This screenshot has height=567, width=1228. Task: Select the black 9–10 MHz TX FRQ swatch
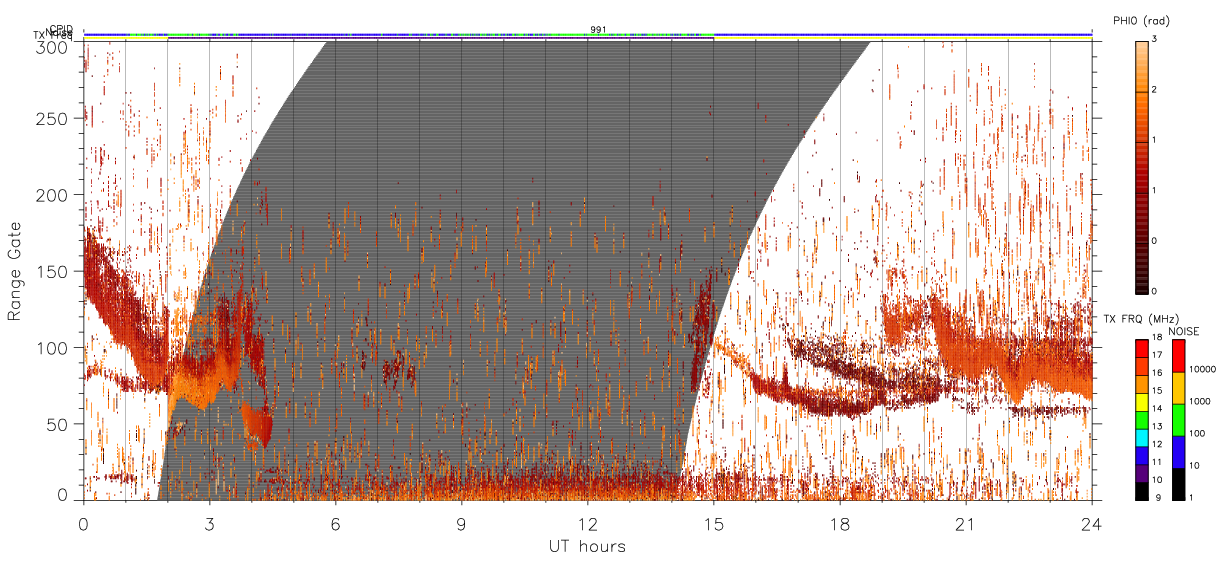(x=1141, y=490)
